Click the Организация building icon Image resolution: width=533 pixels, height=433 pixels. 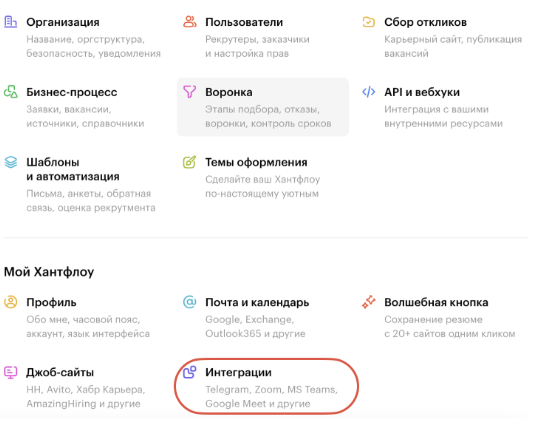[11, 22]
